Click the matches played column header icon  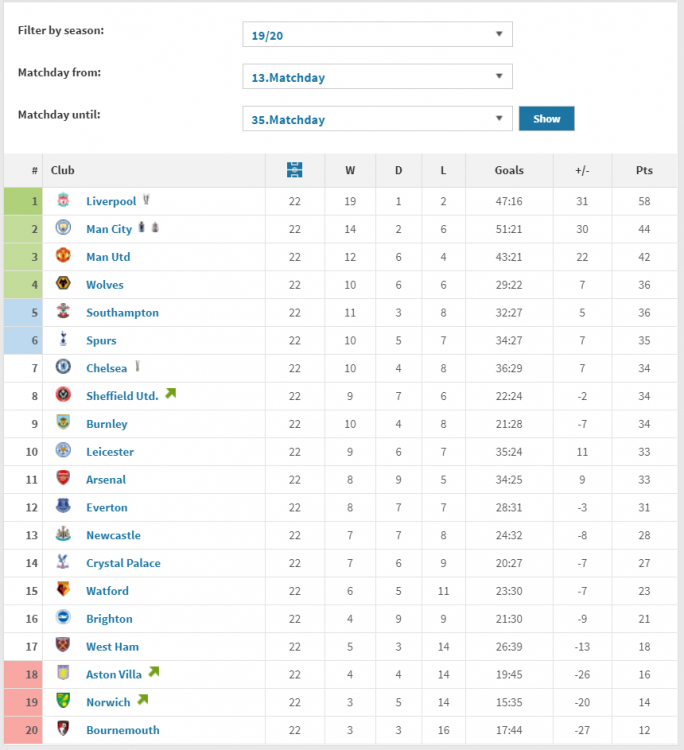click(x=294, y=170)
